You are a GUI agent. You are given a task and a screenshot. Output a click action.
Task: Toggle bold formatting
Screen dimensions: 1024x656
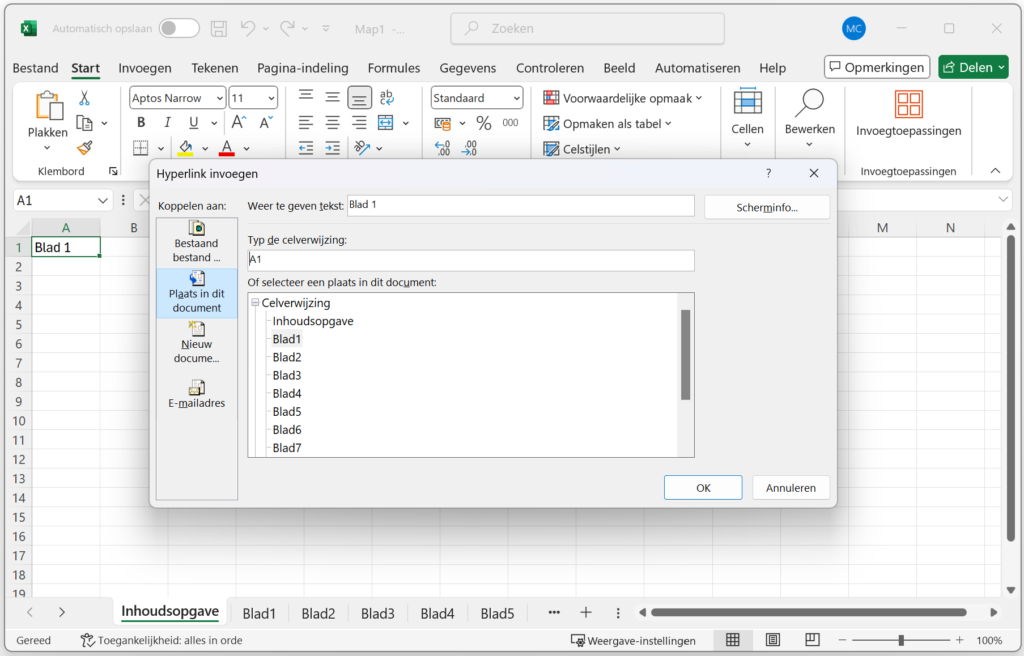coord(141,123)
